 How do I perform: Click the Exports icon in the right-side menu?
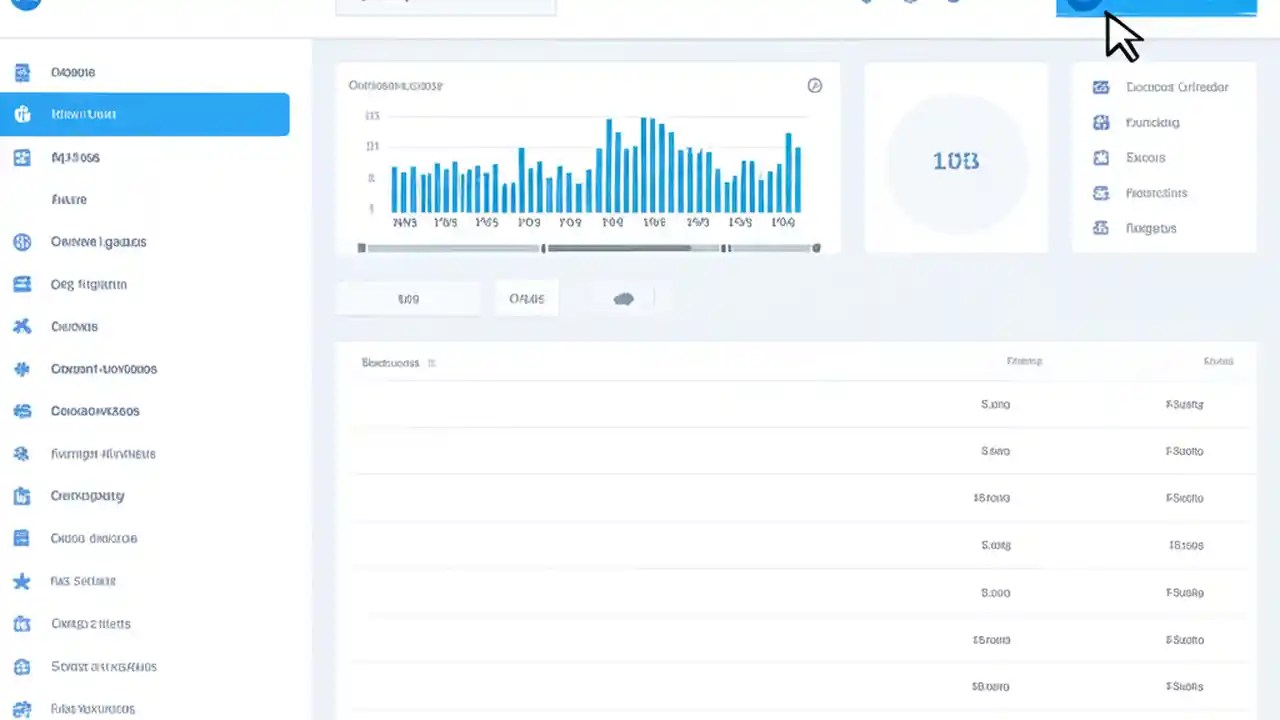1101,157
